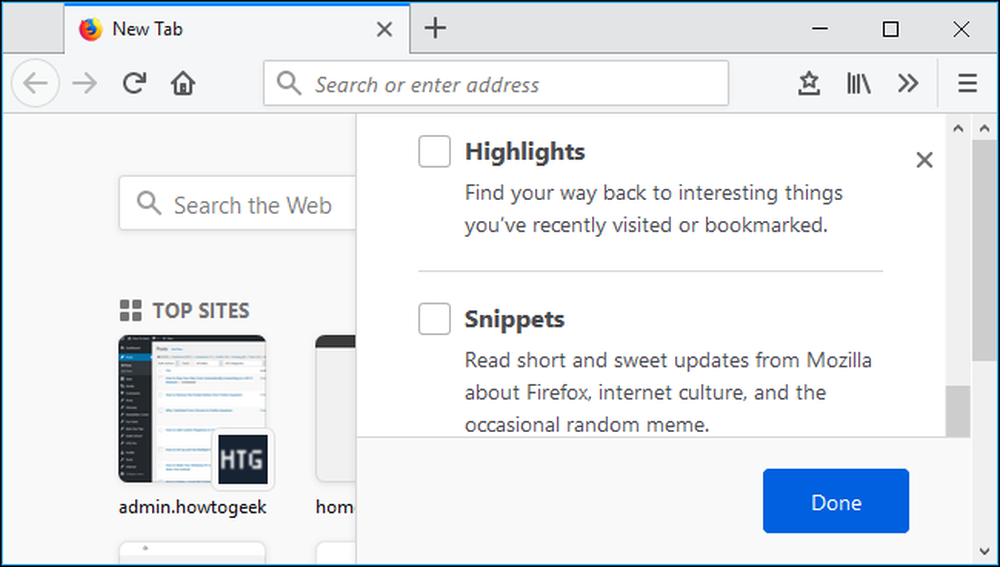Expand overflow toolbar items with double chevron

click(x=908, y=83)
